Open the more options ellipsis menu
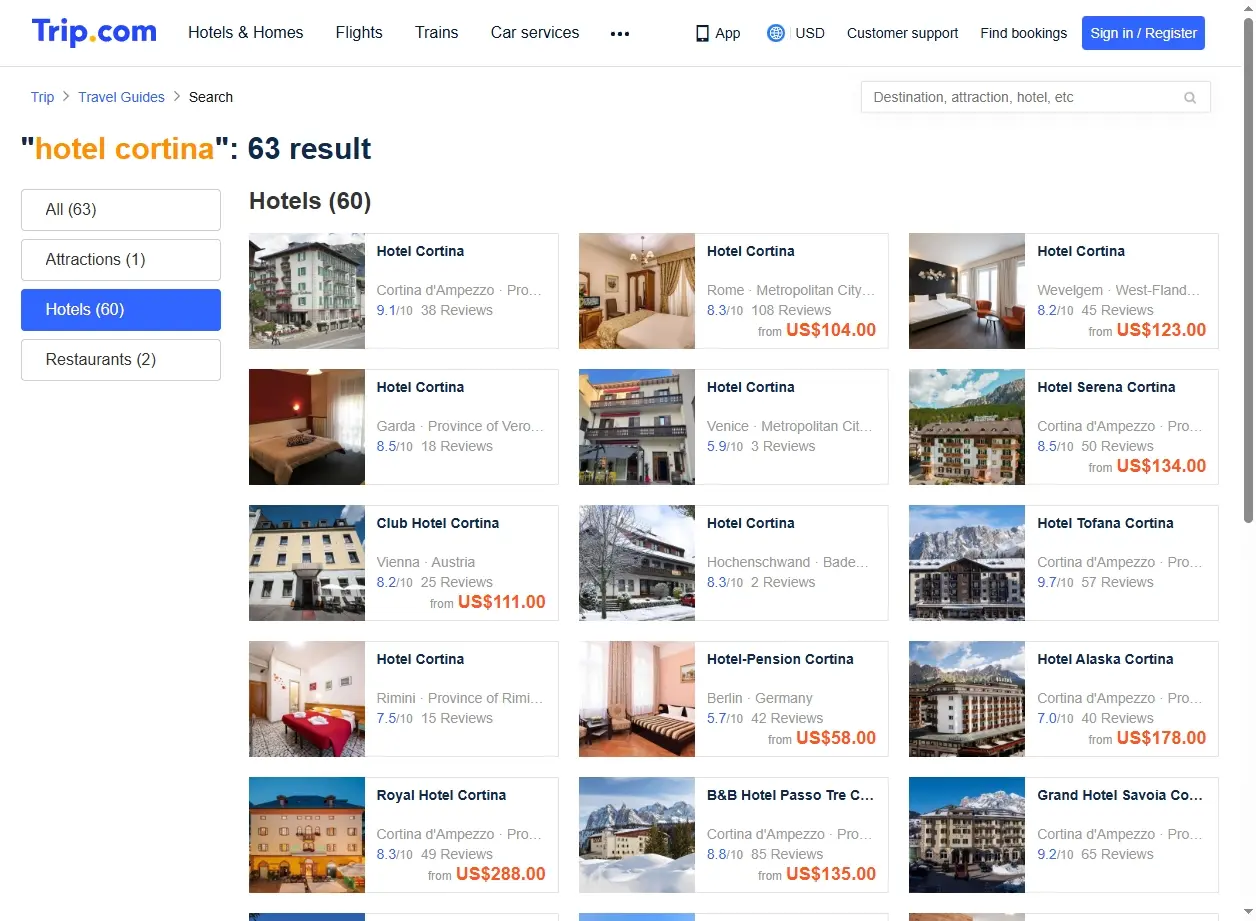This screenshot has width=1256, height=921. point(620,33)
